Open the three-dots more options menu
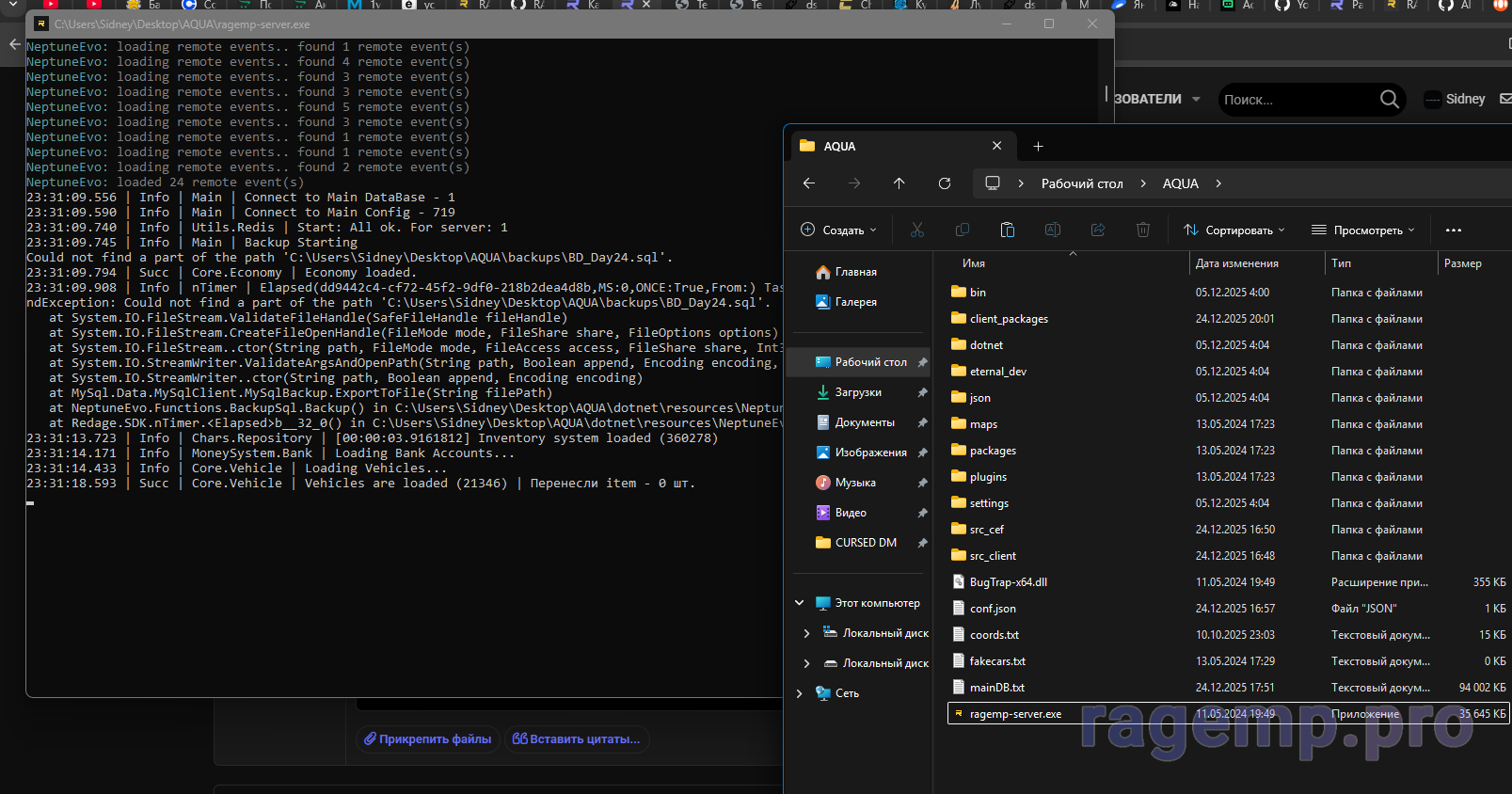 click(x=1453, y=230)
